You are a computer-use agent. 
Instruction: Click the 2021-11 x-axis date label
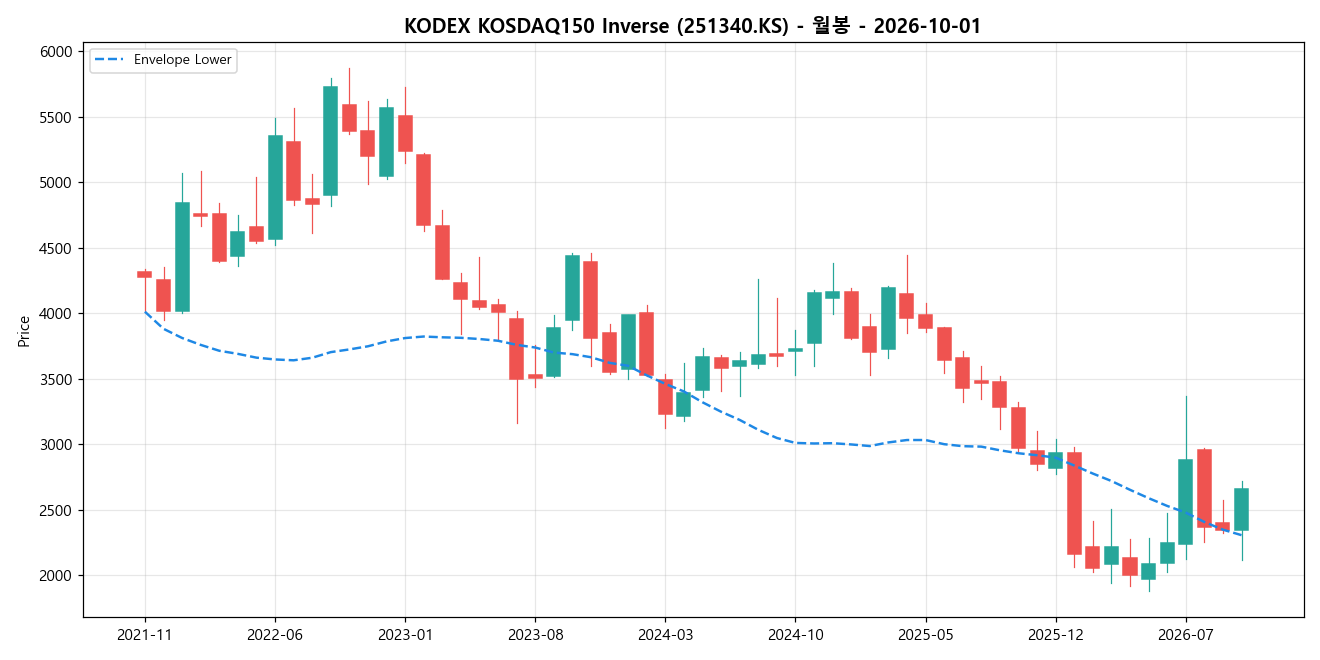coord(145,633)
